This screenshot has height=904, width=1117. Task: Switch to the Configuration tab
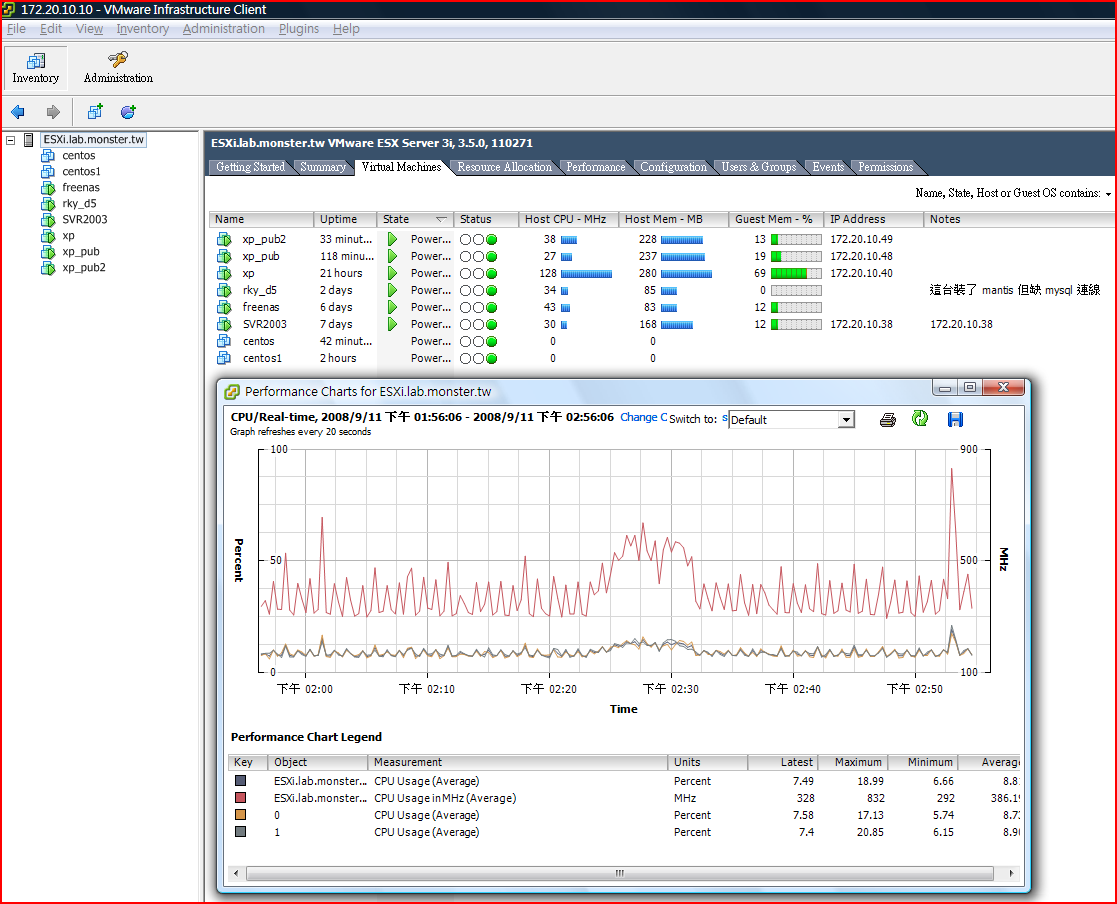click(673, 167)
